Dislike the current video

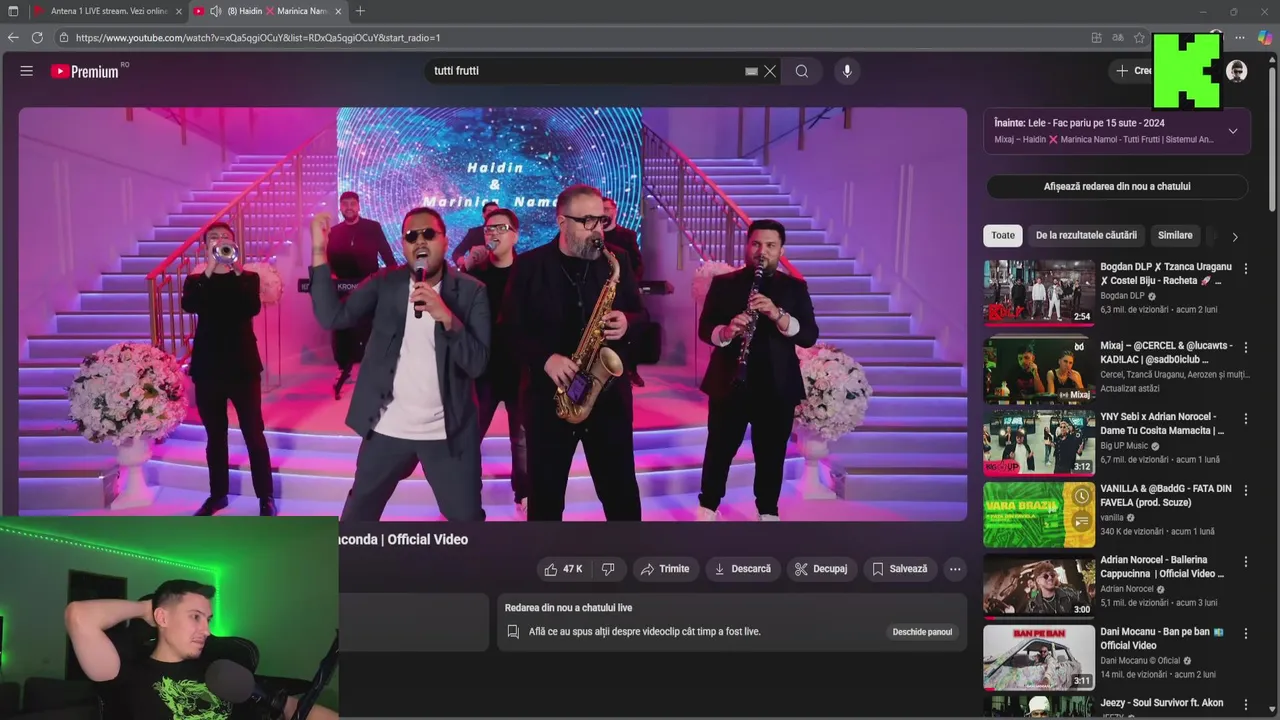click(608, 569)
